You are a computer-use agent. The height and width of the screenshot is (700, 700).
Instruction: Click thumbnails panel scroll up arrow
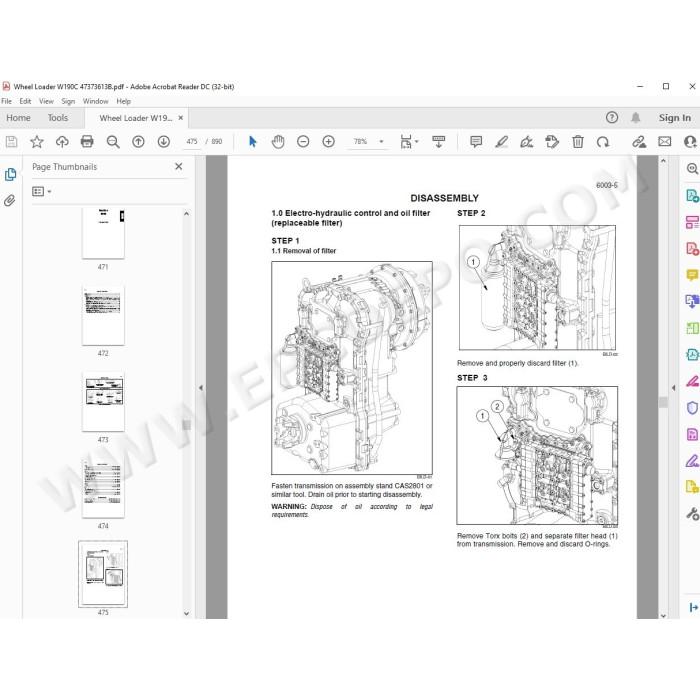(x=187, y=214)
